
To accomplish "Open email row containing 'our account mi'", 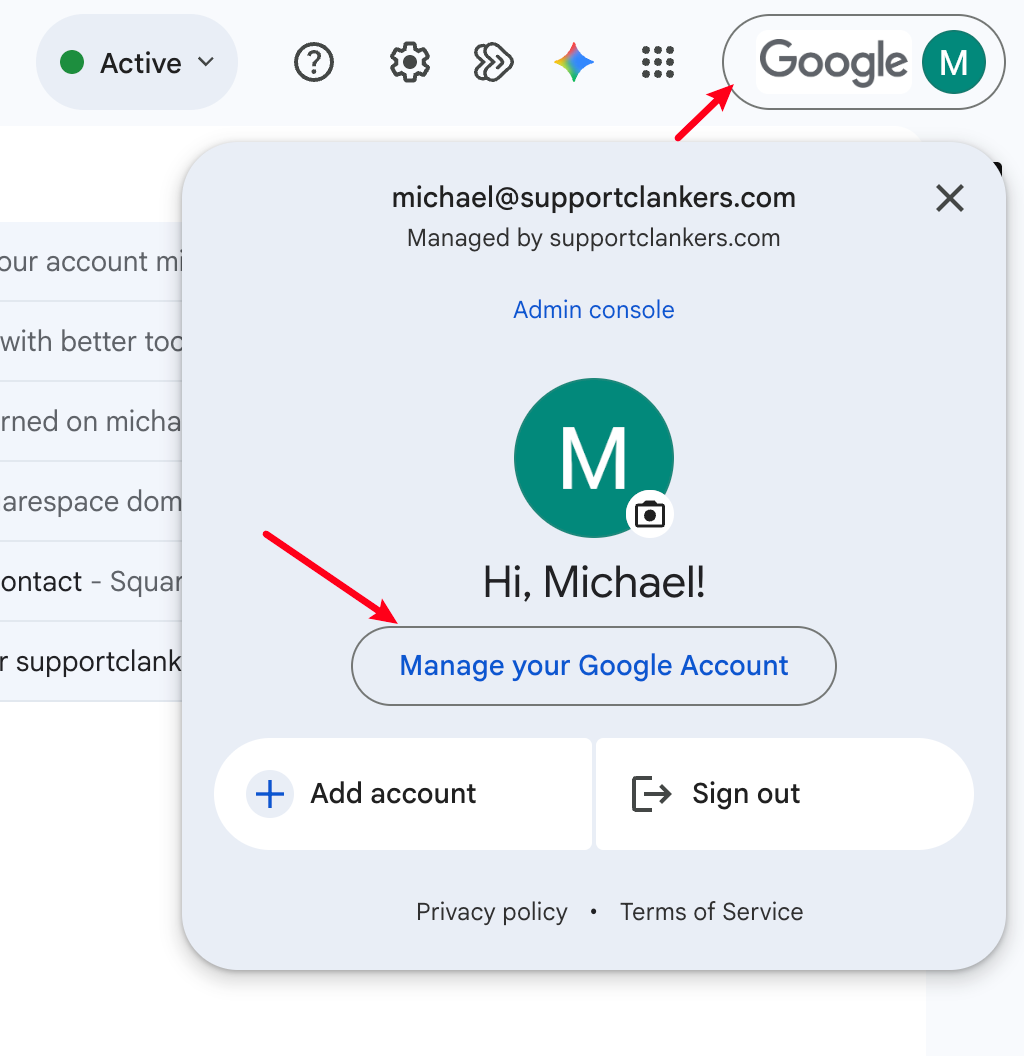I will click(x=91, y=261).
